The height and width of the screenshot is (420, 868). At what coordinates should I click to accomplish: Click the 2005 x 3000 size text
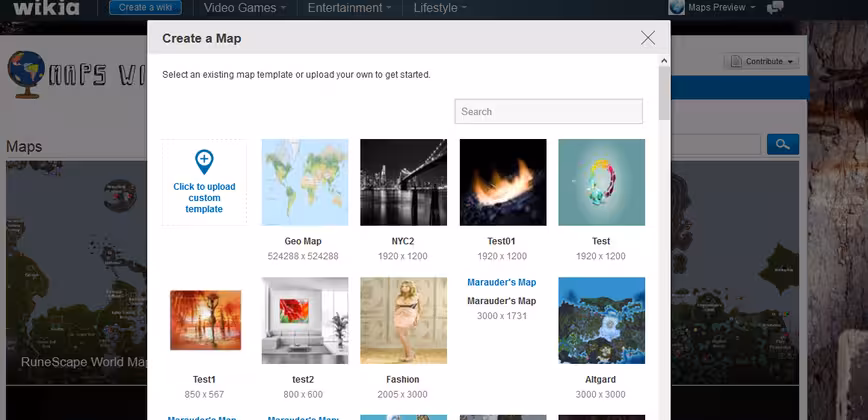pyautogui.click(x=402, y=395)
